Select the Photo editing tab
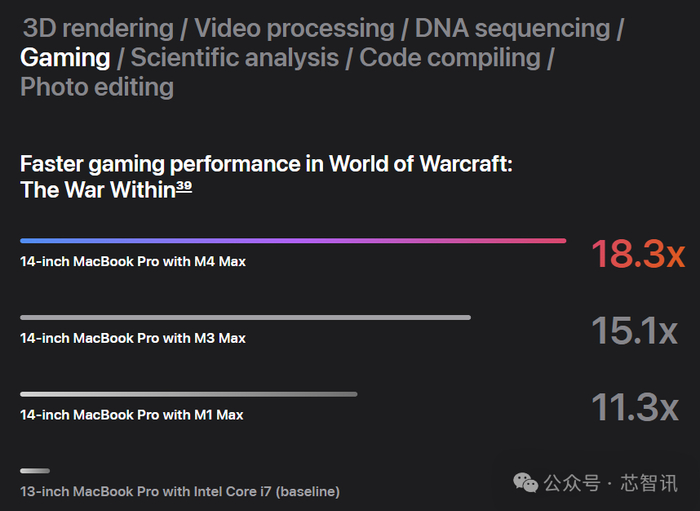 [x=97, y=87]
